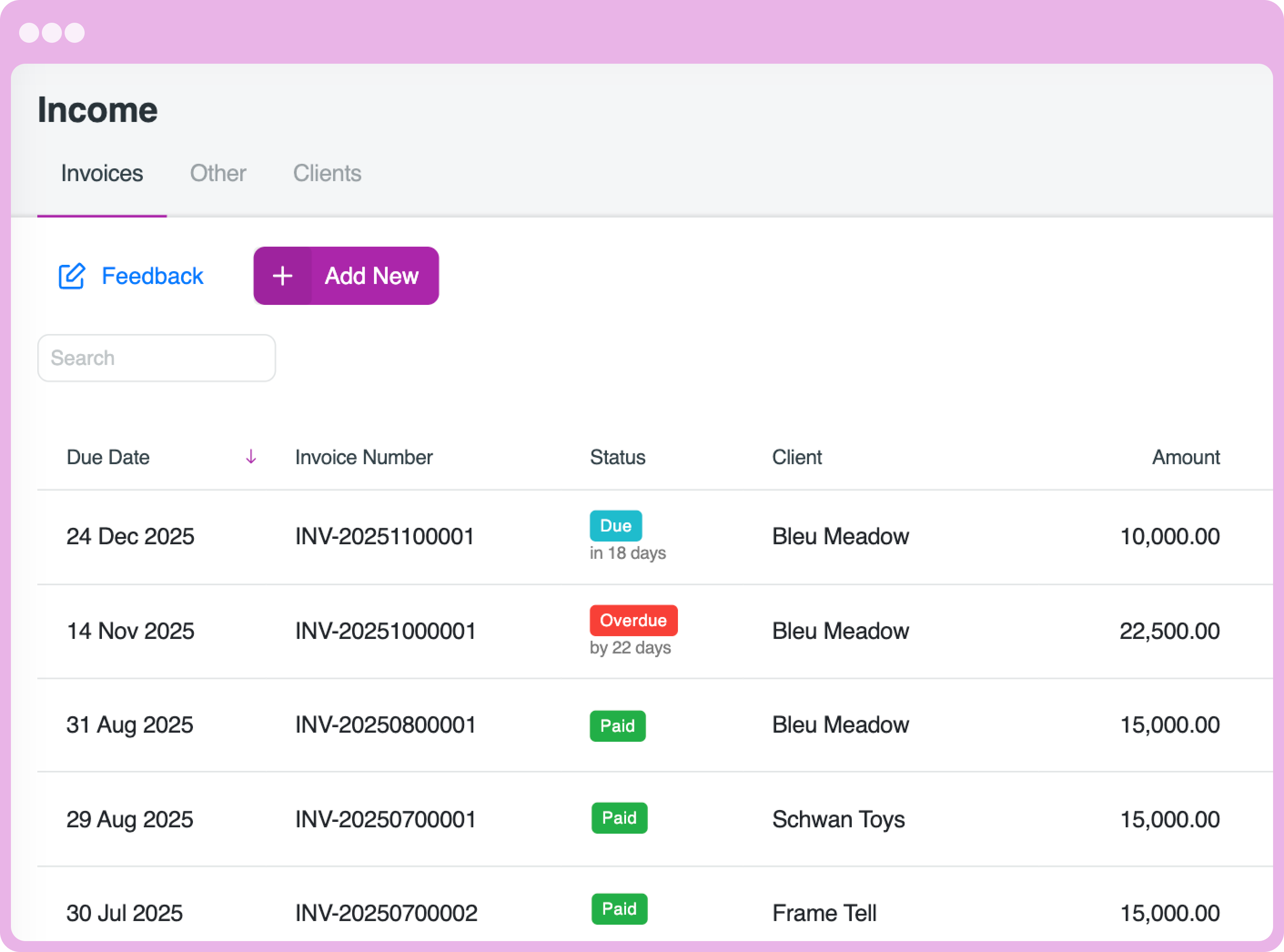The width and height of the screenshot is (1284, 952).
Task: Click the cyan Due status badge
Action: 615,526
